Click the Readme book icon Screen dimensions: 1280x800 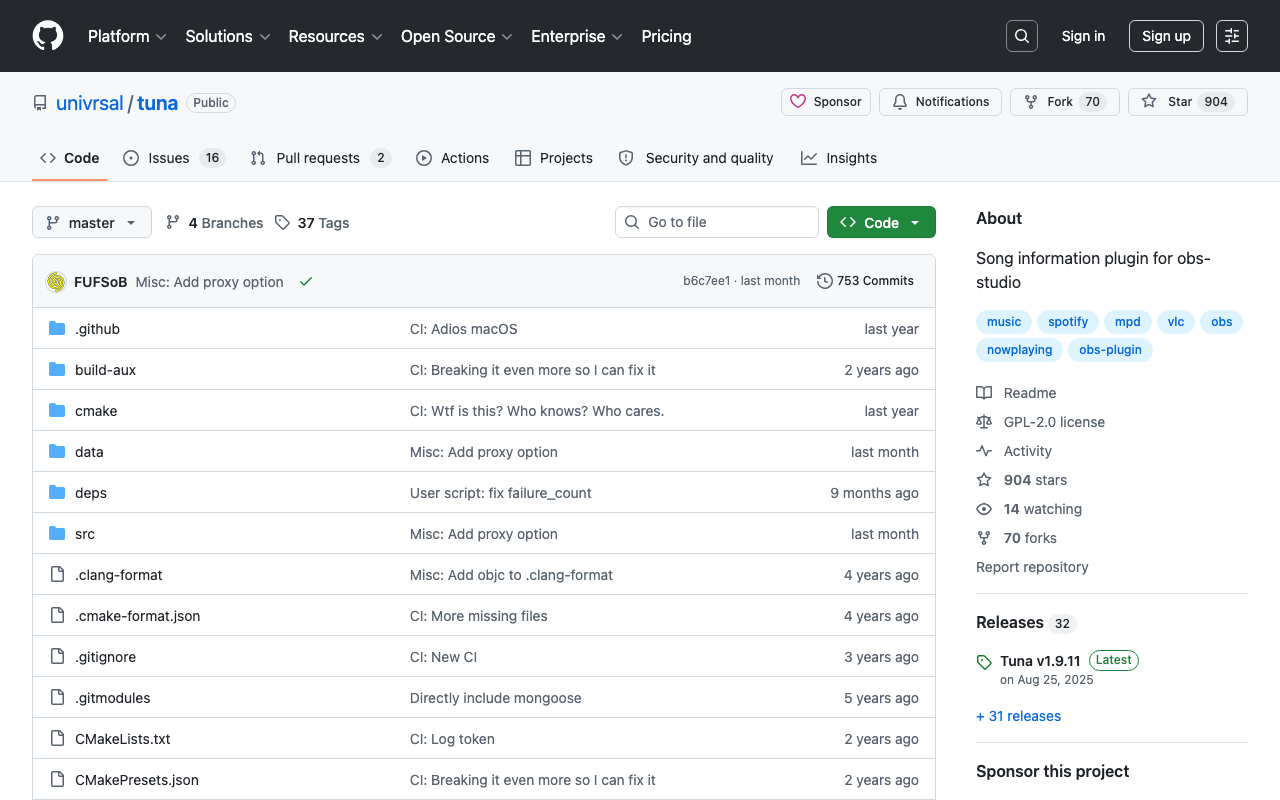(x=984, y=393)
